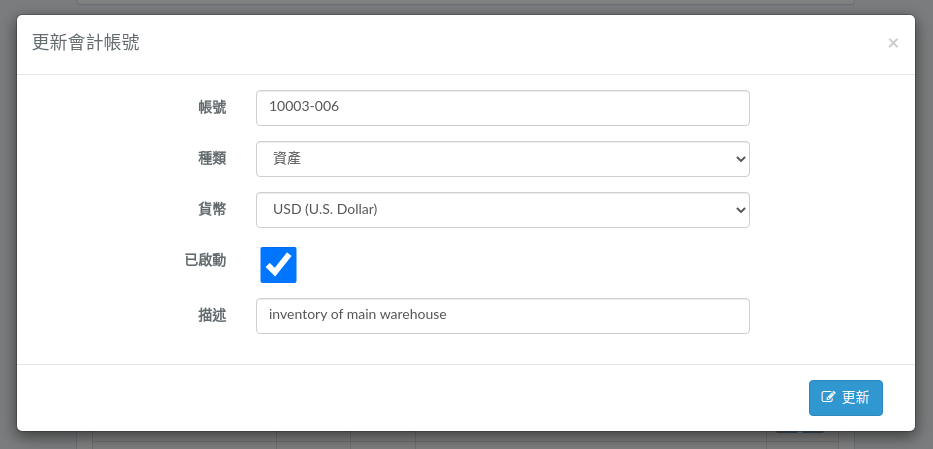The height and width of the screenshot is (449, 933).
Task: Click the chevron arrow on USD currency select
Action: tap(740, 210)
